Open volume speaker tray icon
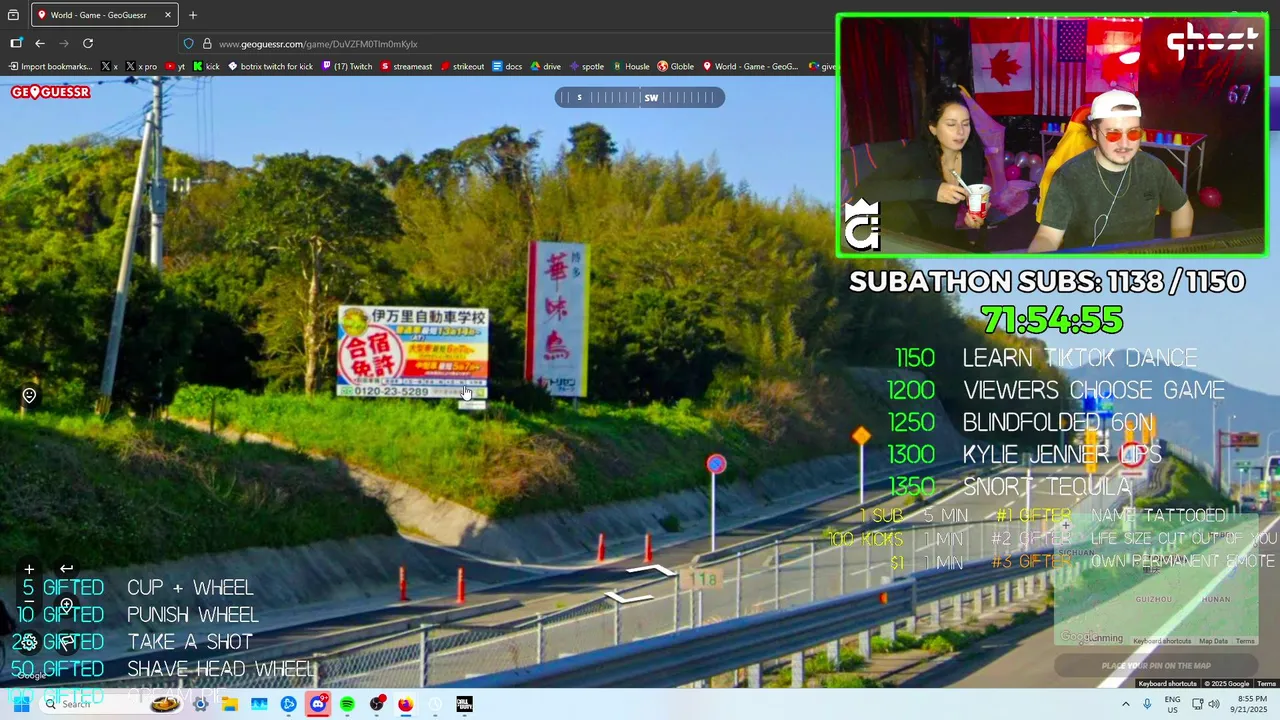 pyautogui.click(x=1214, y=704)
